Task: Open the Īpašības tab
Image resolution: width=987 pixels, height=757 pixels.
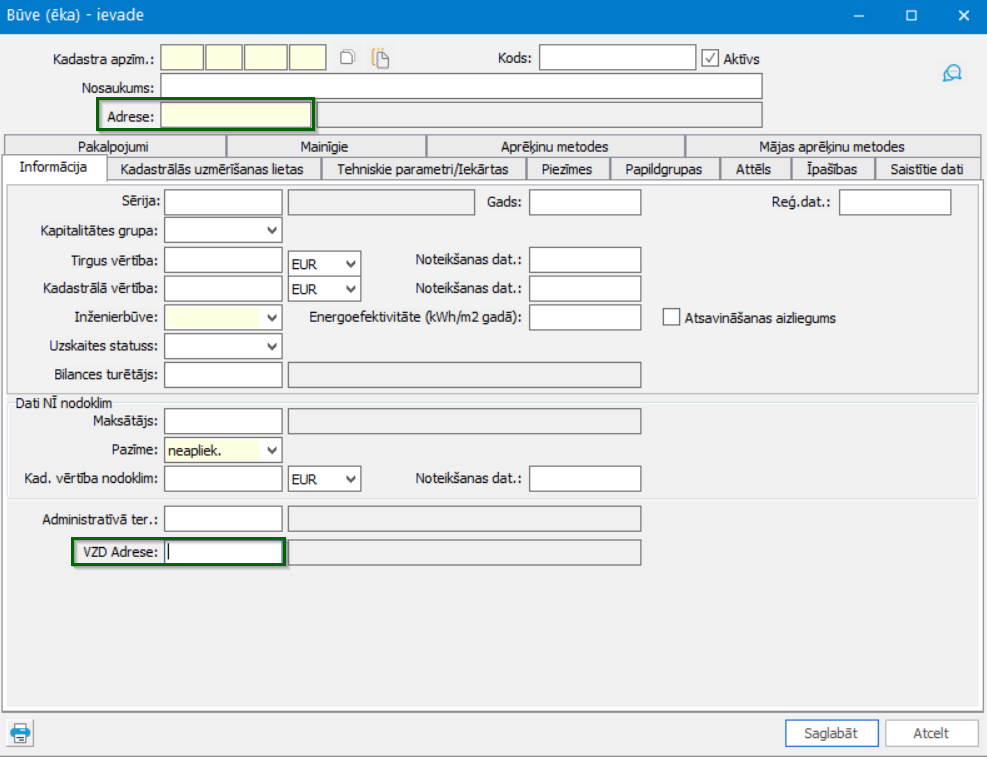Action: pos(832,169)
